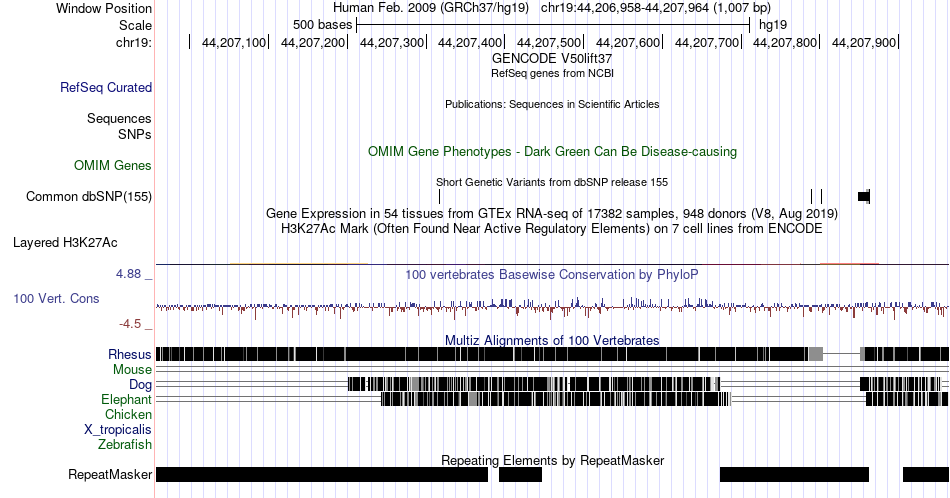Select the SNPs track label
This screenshot has height=498, width=950.
[x=135, y=134]
